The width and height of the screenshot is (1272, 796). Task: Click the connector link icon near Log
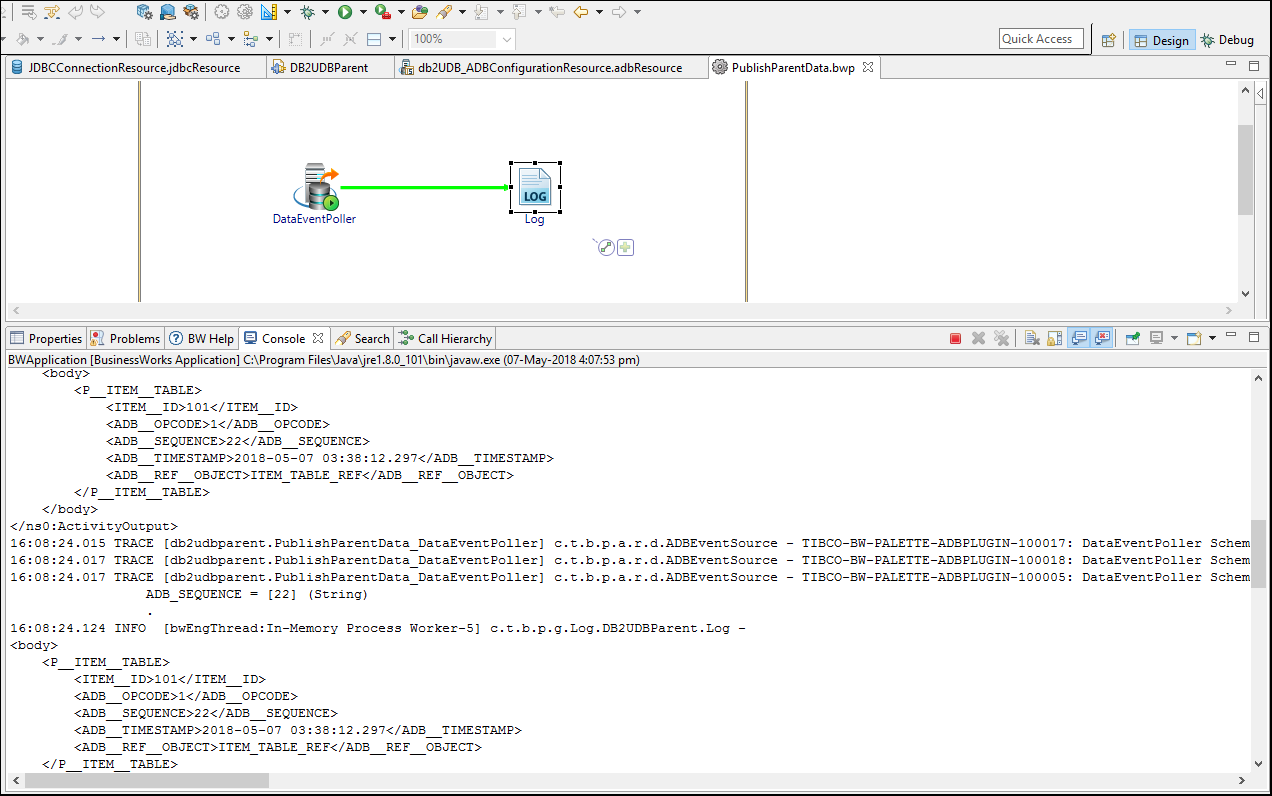(x=605, y=247)
